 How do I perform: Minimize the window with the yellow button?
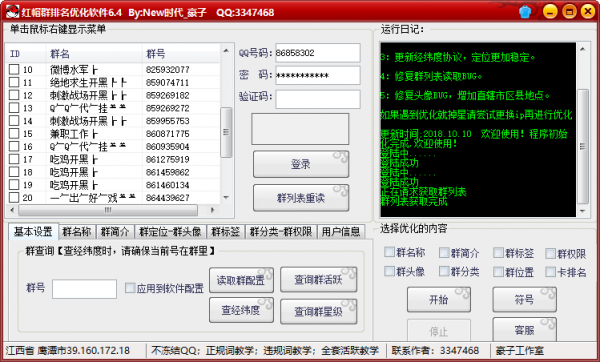550,11
